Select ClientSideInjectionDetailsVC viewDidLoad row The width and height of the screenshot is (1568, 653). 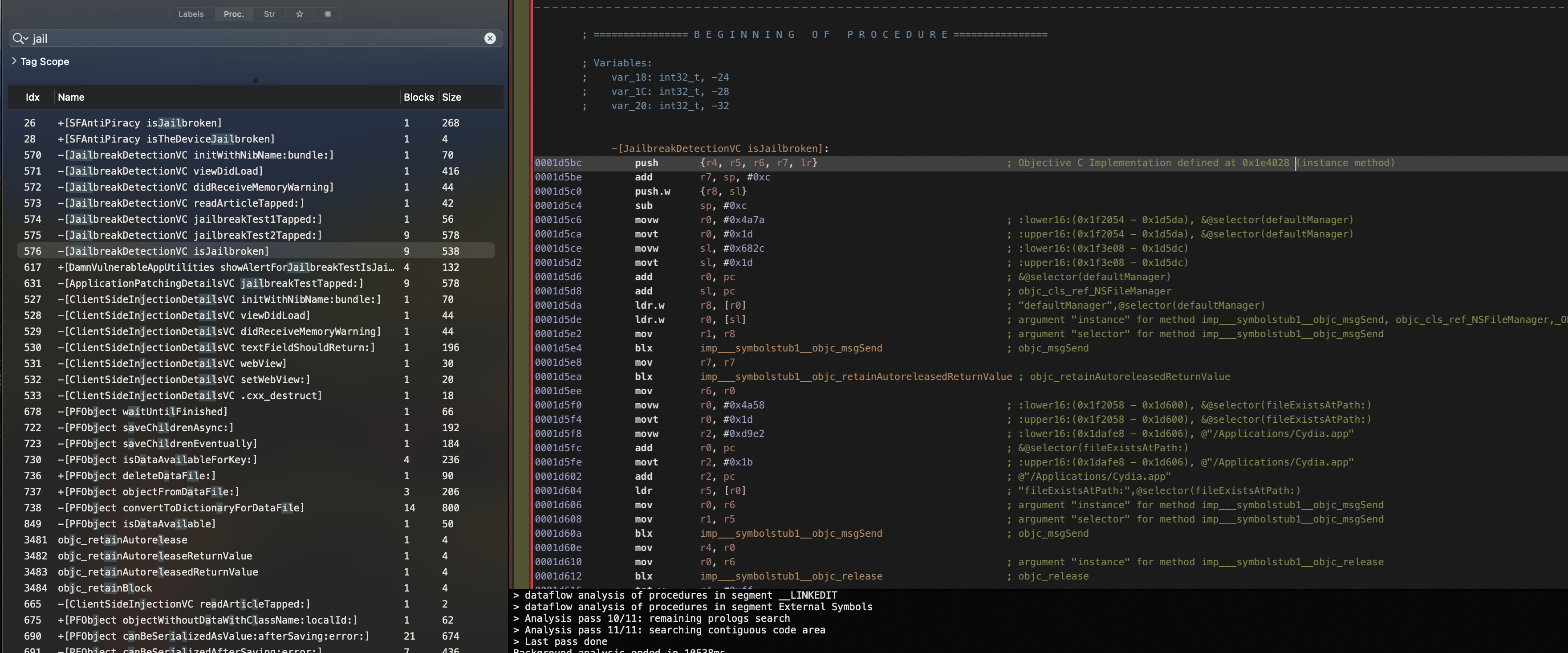[256, 315]
